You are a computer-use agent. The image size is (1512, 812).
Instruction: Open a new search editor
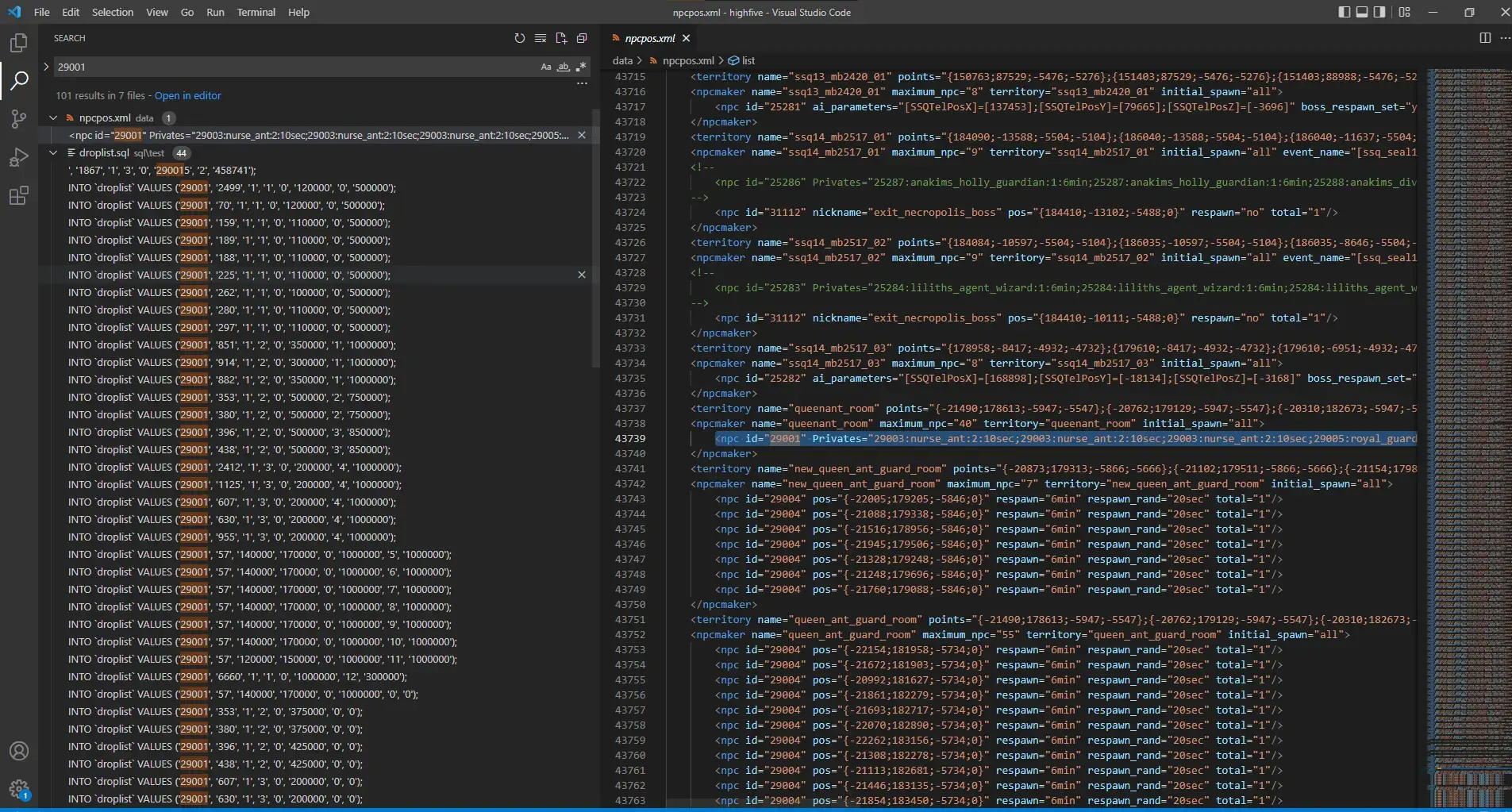(x=561, y=38)
